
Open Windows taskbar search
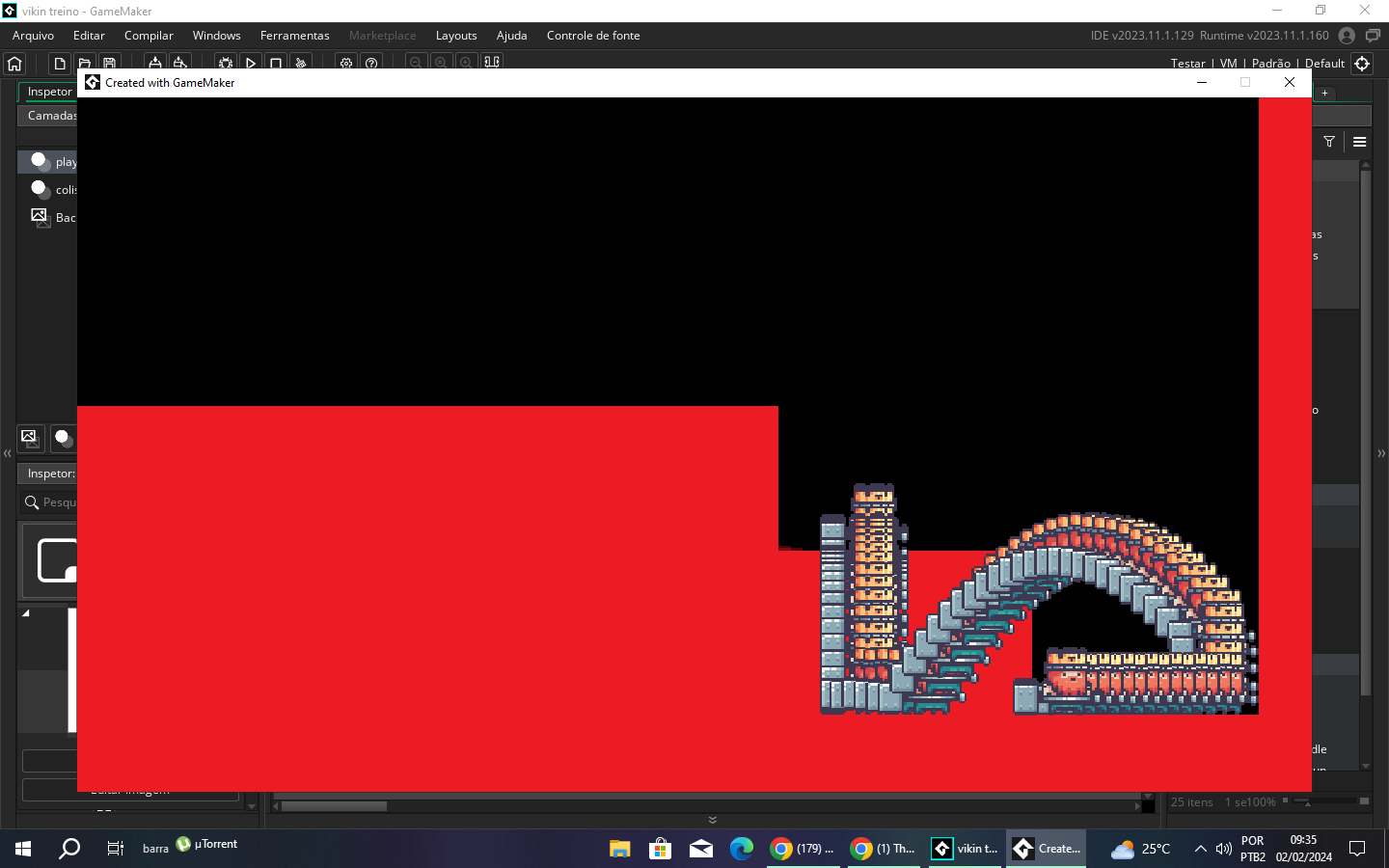coord(69,849)
